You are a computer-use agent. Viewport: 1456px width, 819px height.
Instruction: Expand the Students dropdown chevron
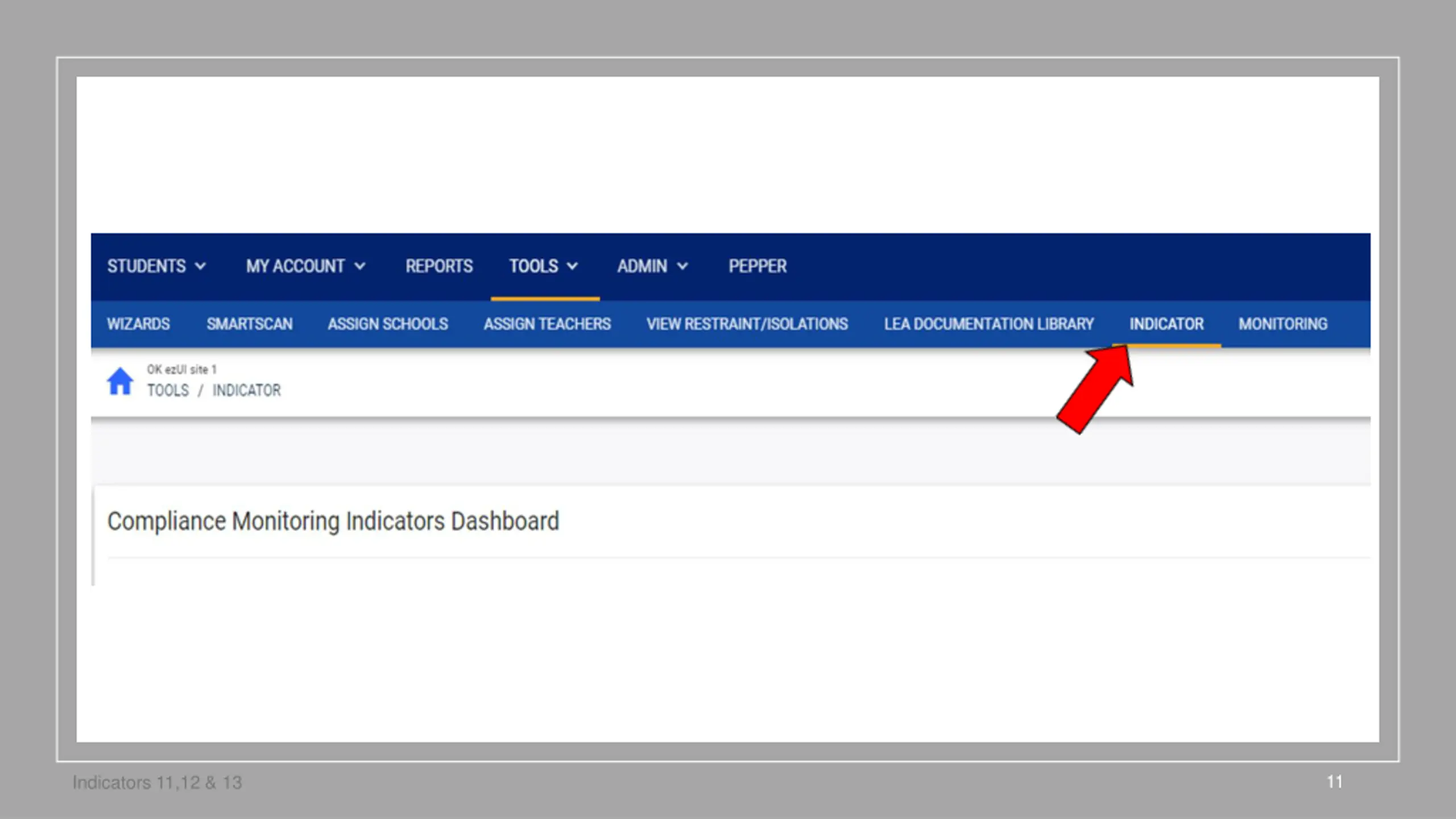pos(200,266)
